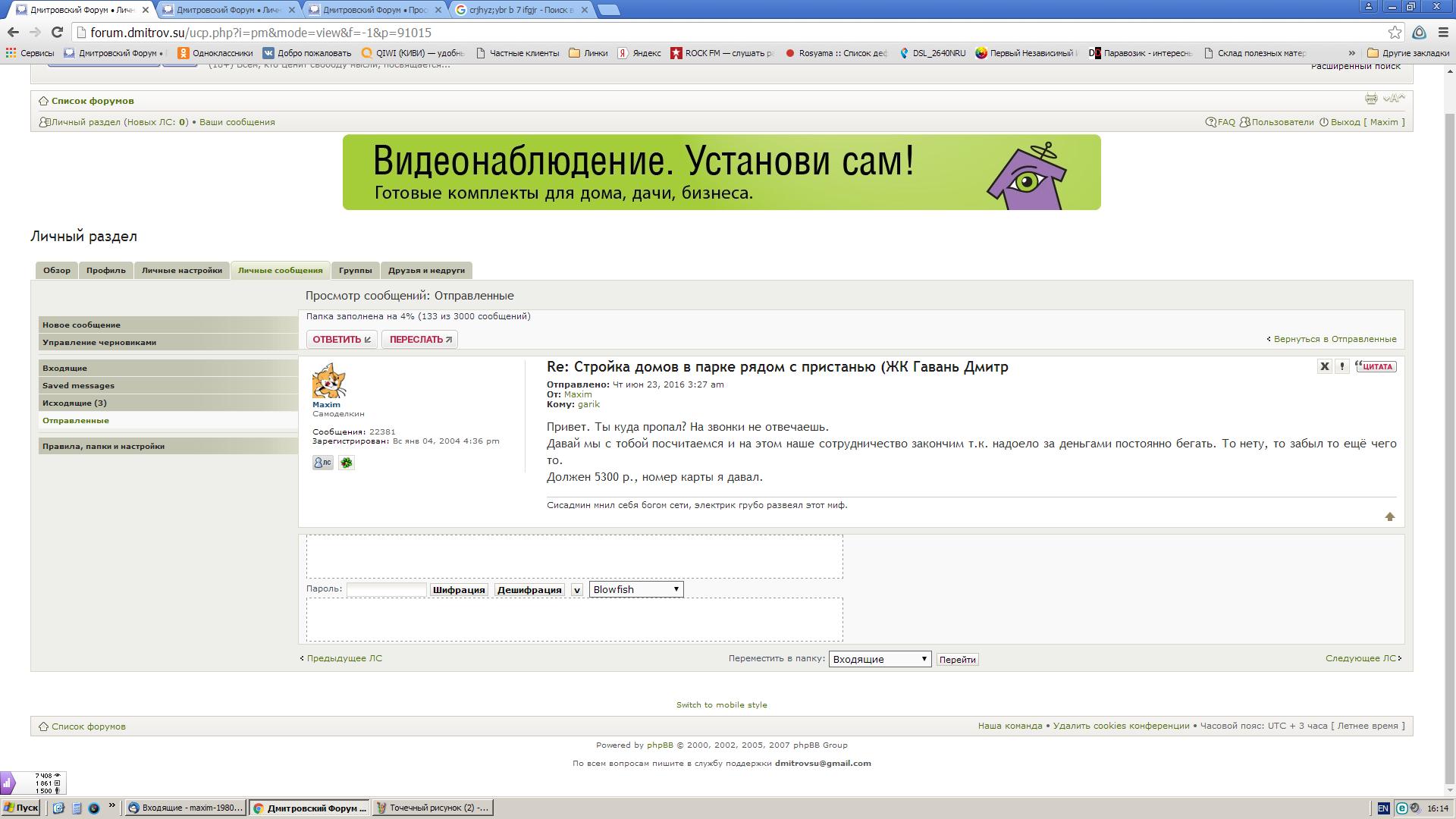
Task: Open the Друзья и недруги tab
Action: click(x=426, y=270)
